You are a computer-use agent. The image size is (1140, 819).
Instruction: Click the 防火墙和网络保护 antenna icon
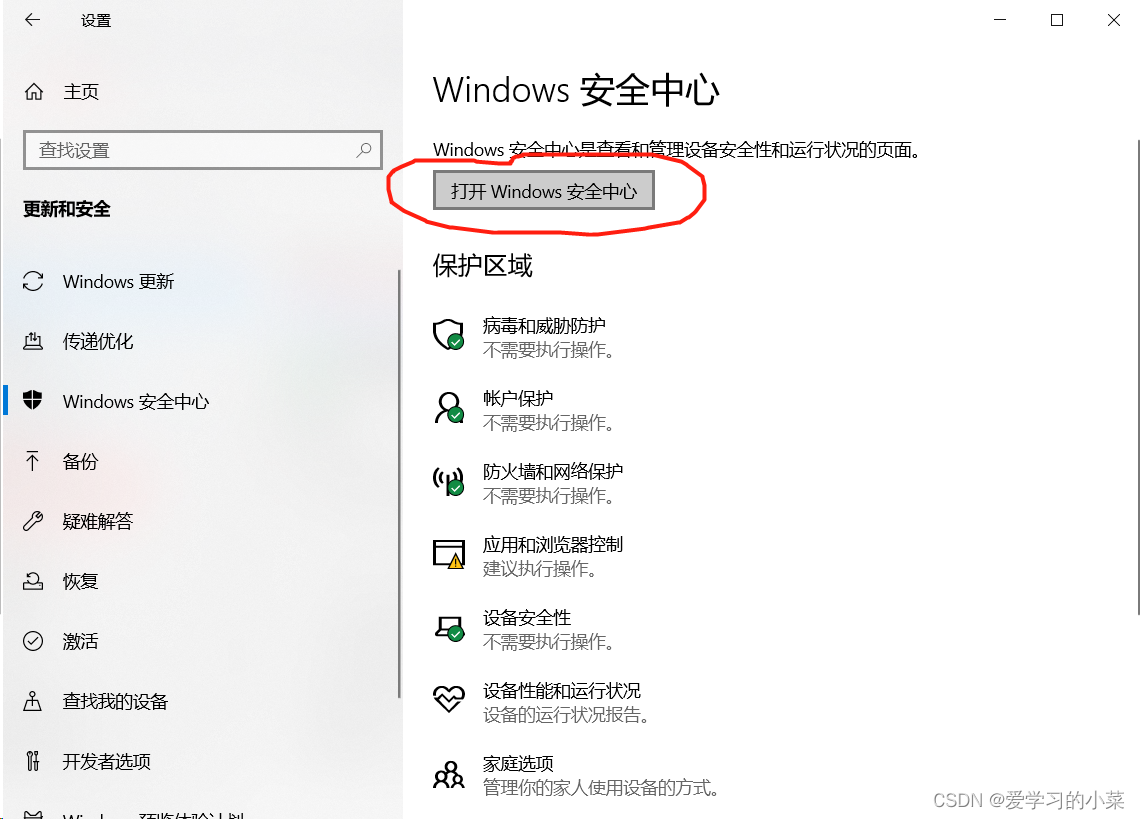[449, 481]
